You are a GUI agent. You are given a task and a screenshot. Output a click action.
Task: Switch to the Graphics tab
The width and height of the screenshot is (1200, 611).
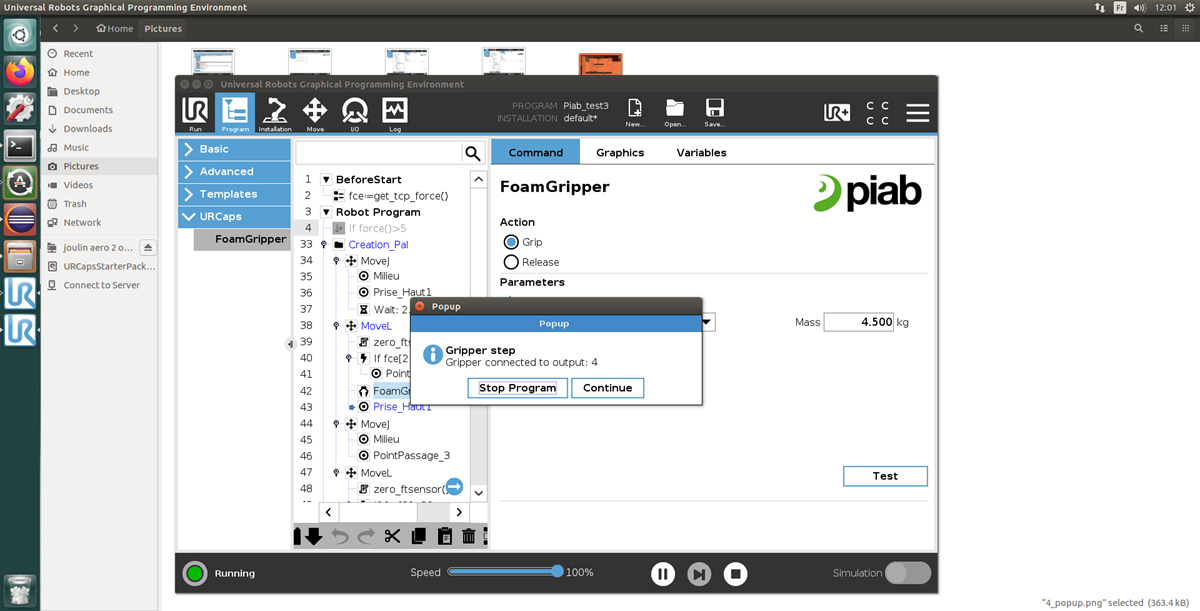[620, 152]
